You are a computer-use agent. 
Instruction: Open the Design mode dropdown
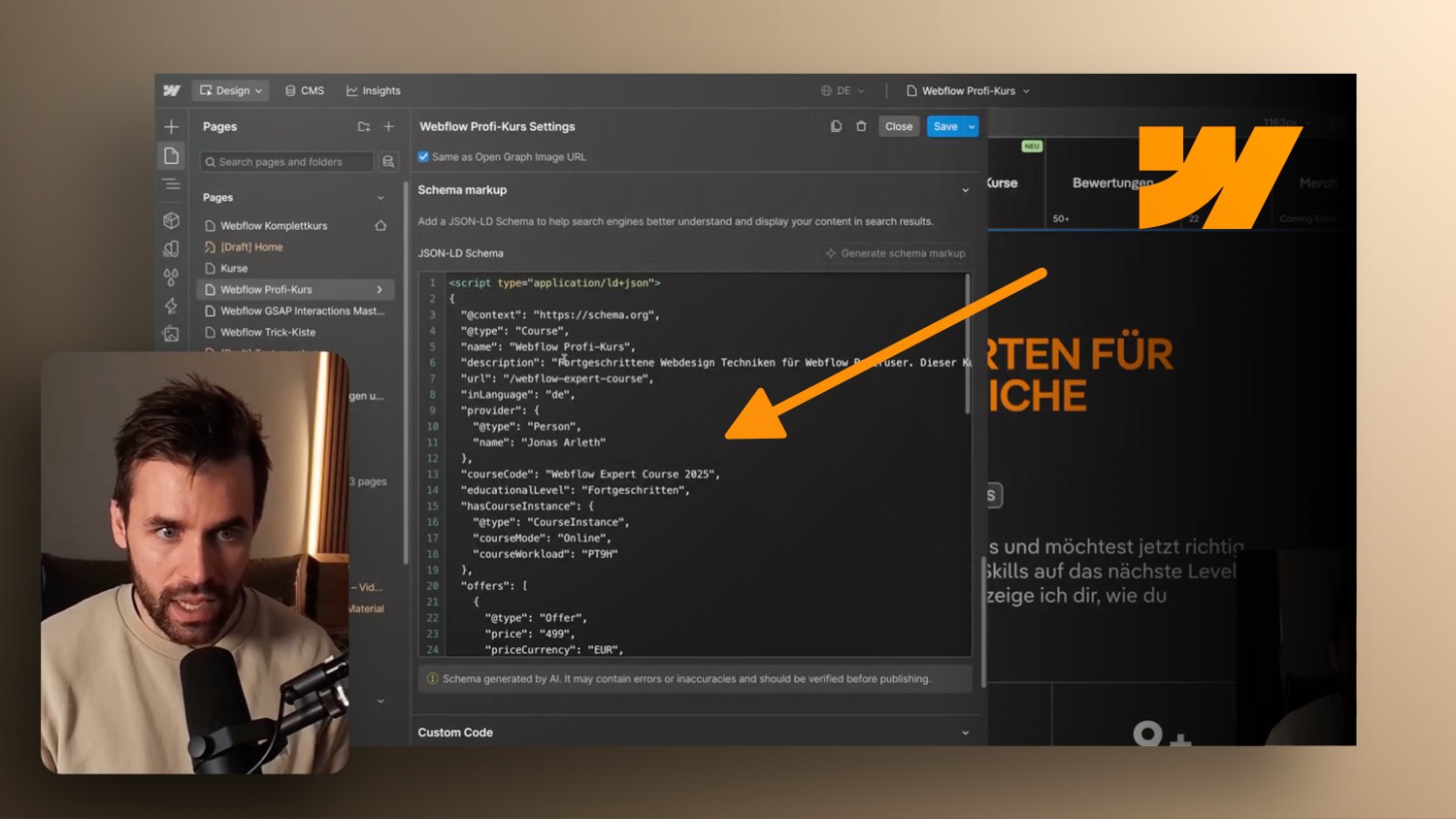tap(231, 90)
